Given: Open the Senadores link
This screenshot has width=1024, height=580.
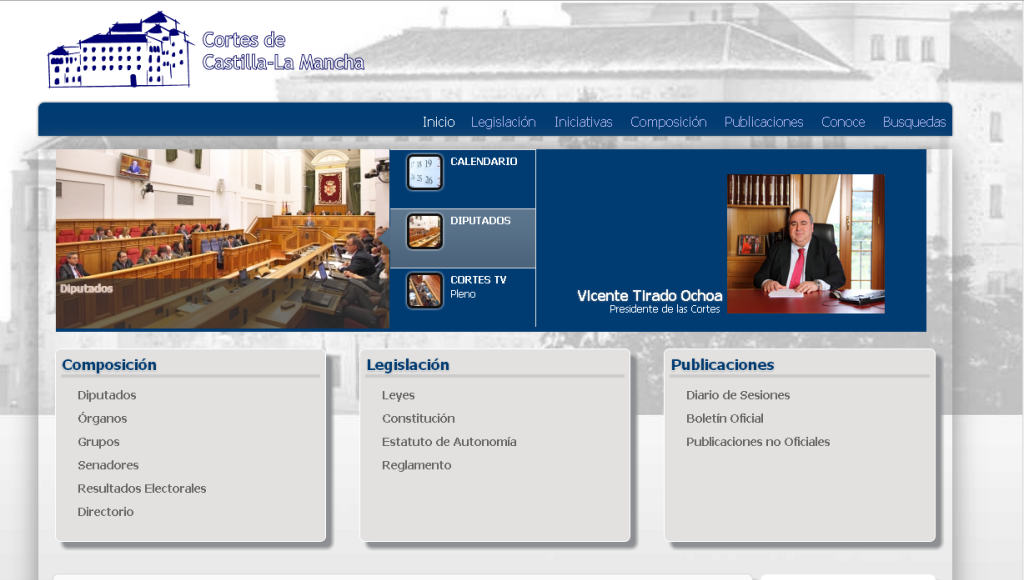Looking at the screenshot, I should tap(108, 465).
